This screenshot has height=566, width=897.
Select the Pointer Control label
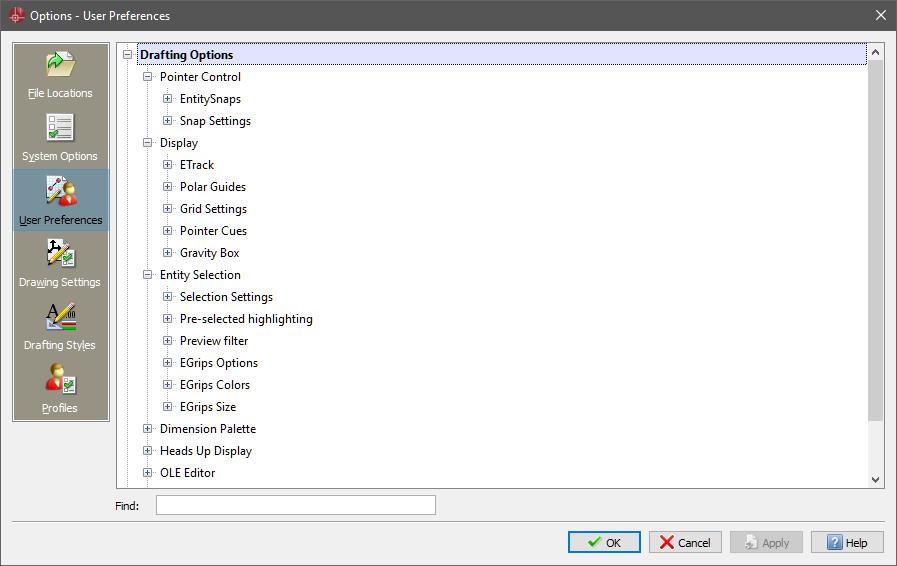coord(200,77)
